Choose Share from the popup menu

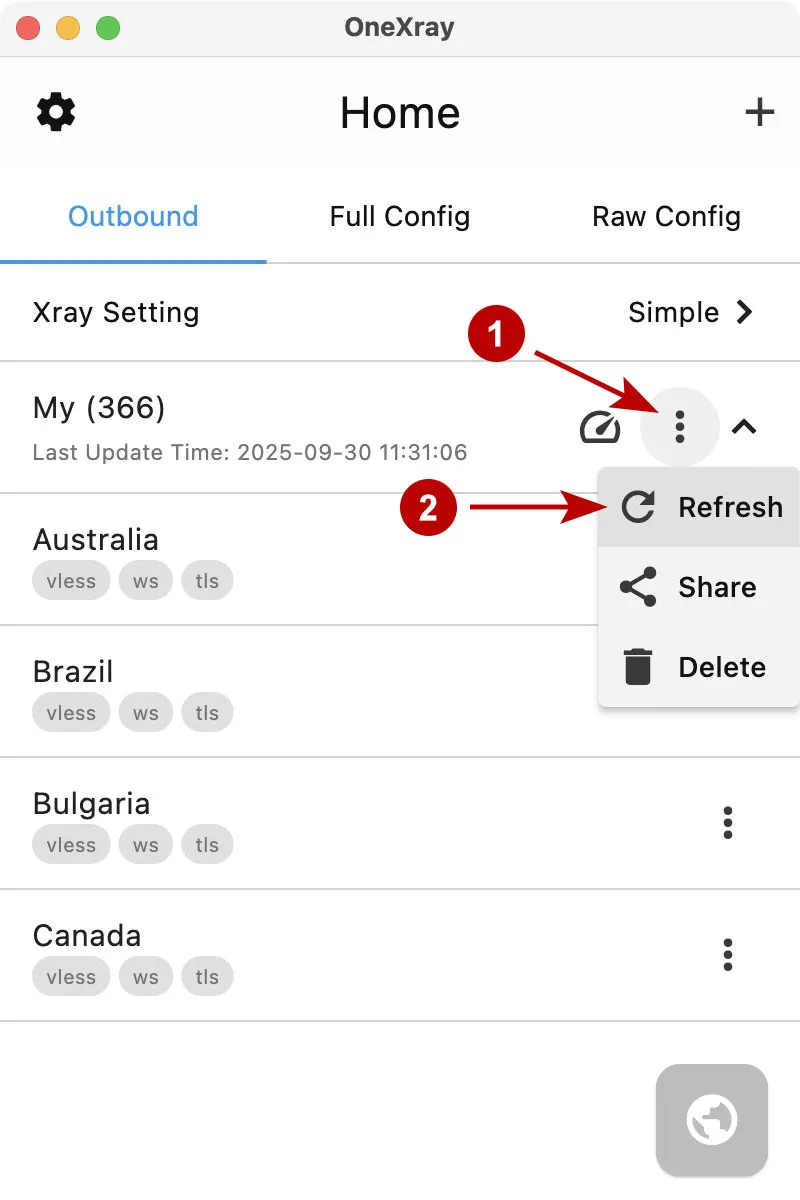click(700, 587)
